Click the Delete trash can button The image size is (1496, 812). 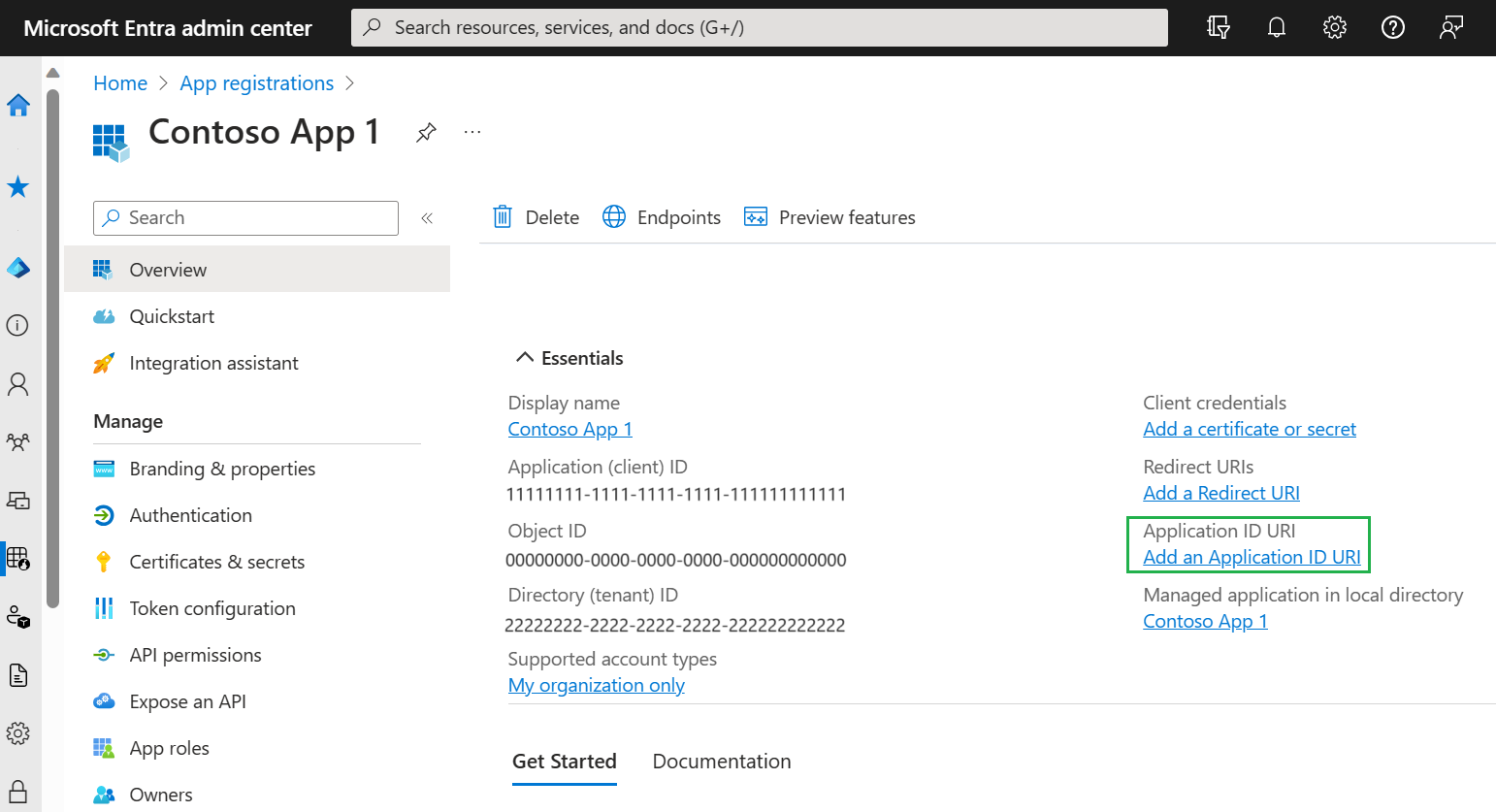tap(537, 217)
